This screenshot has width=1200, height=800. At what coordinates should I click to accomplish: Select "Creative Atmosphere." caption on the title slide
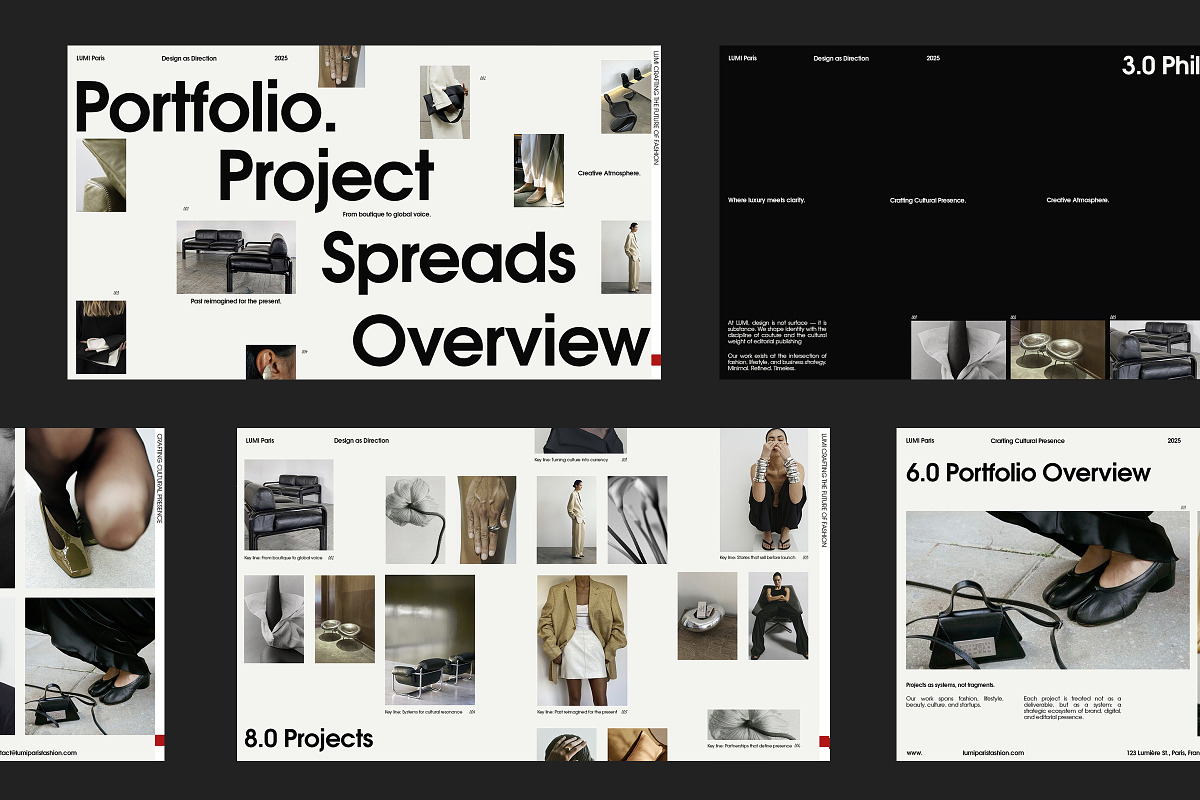(608, 173)
